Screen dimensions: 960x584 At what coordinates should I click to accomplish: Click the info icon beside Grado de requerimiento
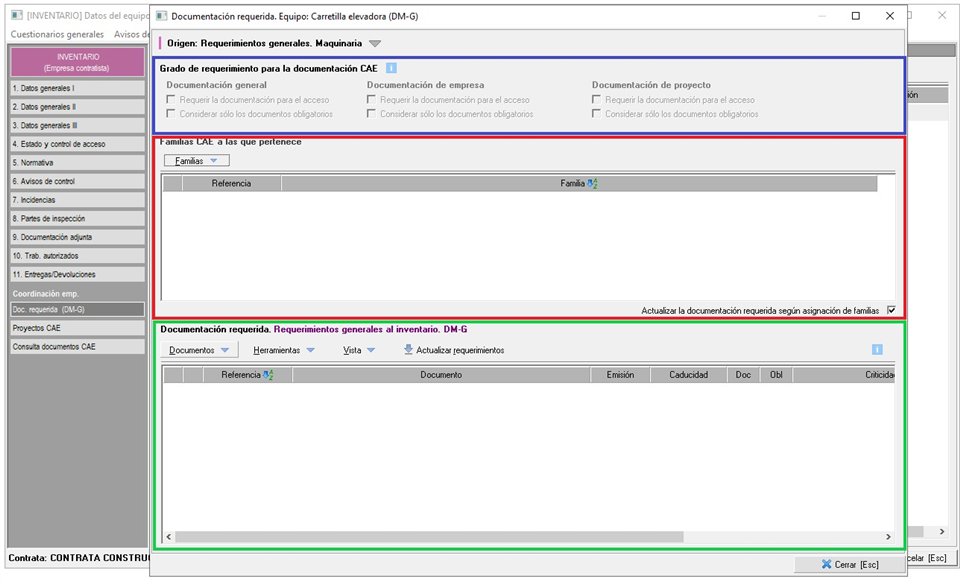point(391,68)
